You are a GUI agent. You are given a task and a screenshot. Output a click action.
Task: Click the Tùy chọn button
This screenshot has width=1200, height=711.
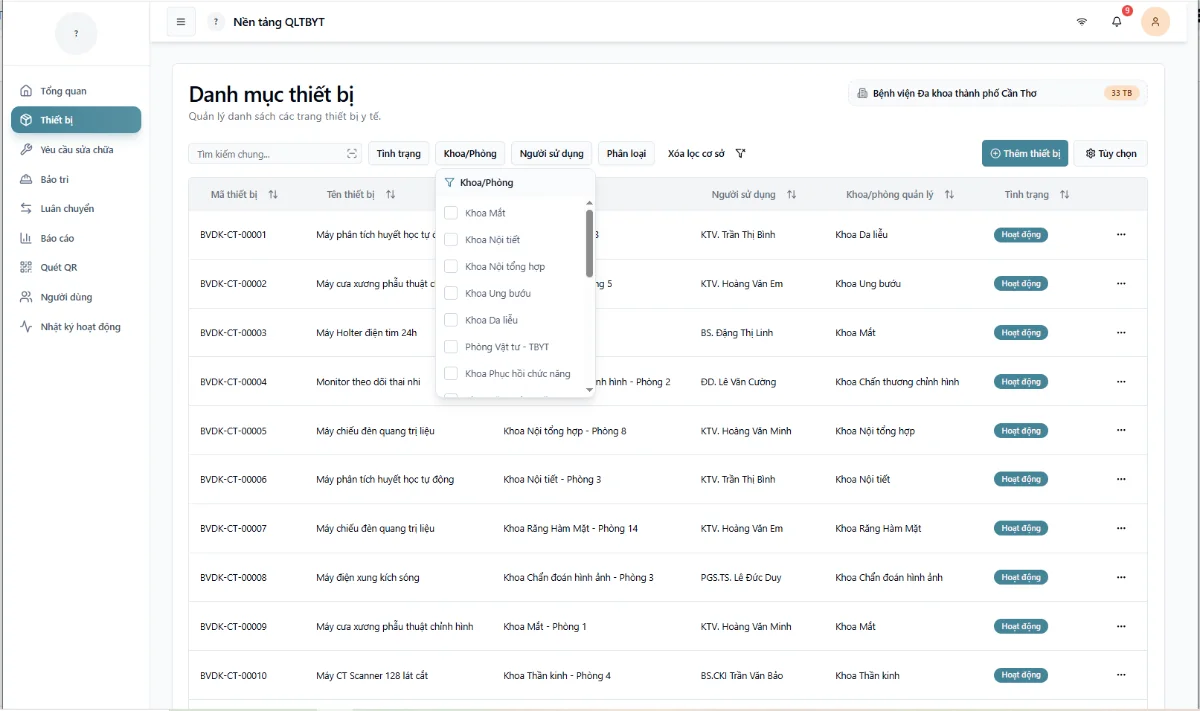(1111, 154)
